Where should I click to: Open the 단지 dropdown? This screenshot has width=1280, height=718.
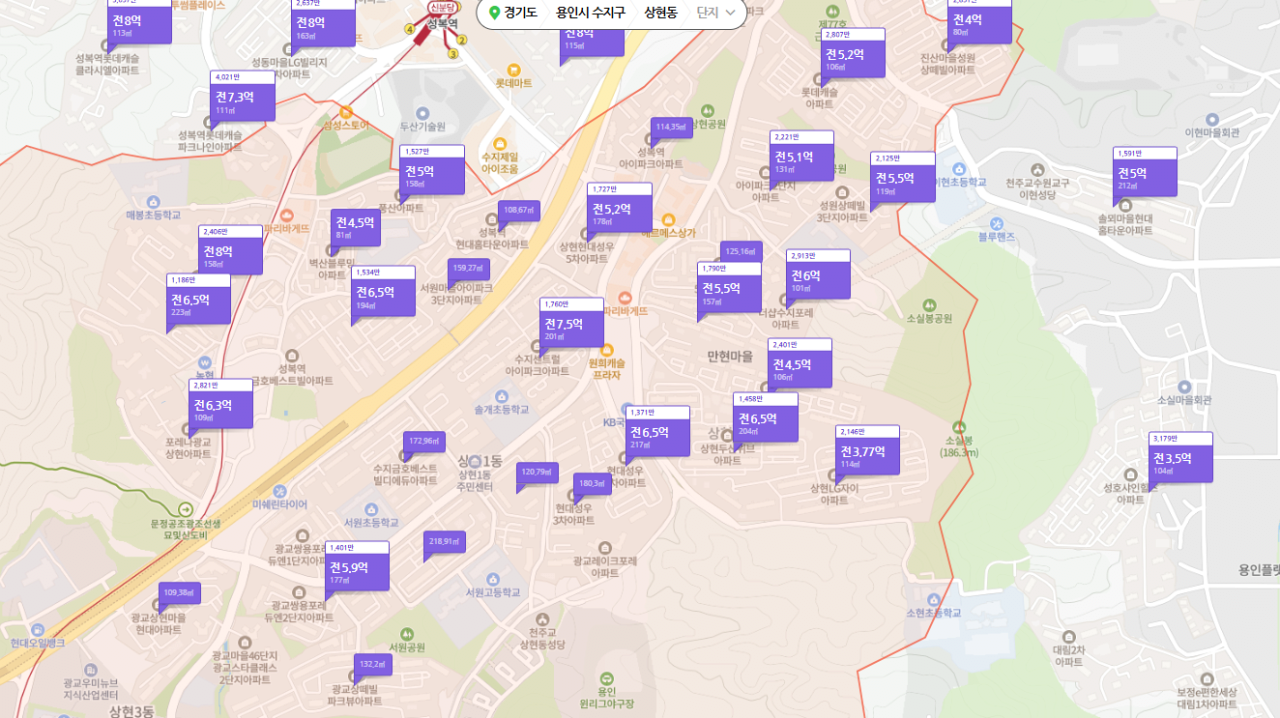[716, 13]
